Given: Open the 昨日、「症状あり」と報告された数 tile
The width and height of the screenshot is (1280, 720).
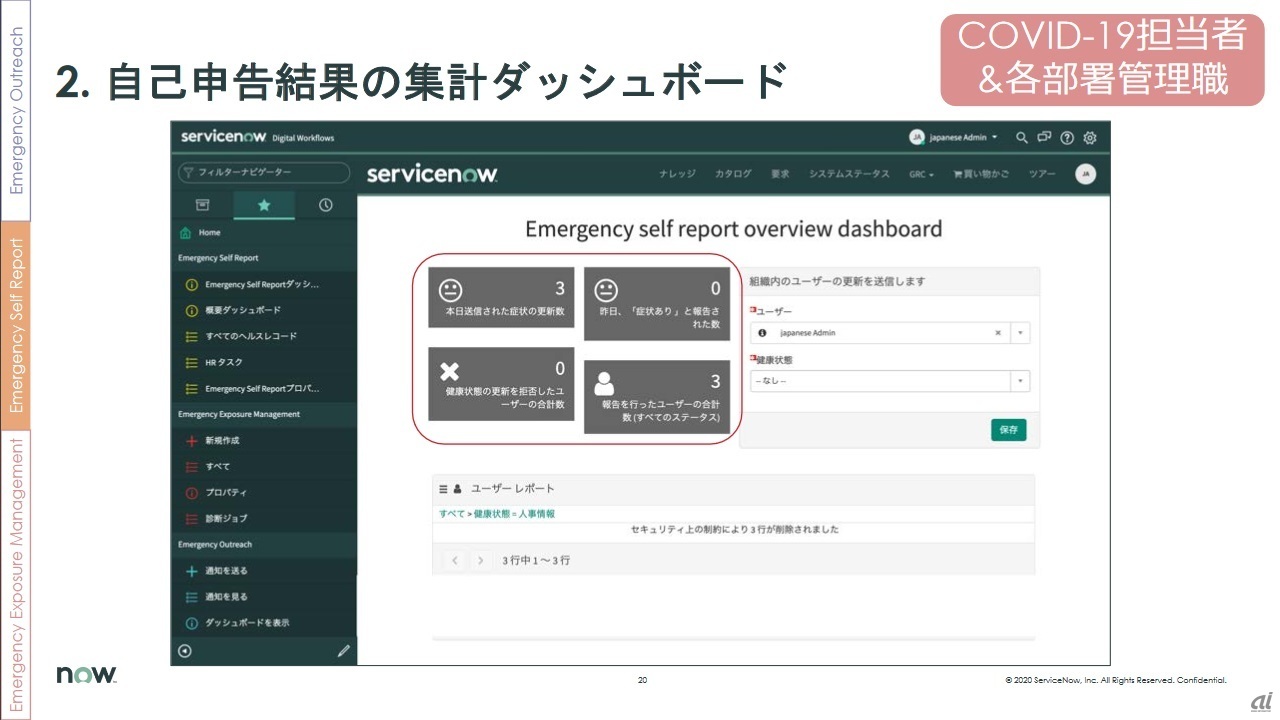Looking at the screenshot, I should (x=657, y=304).
